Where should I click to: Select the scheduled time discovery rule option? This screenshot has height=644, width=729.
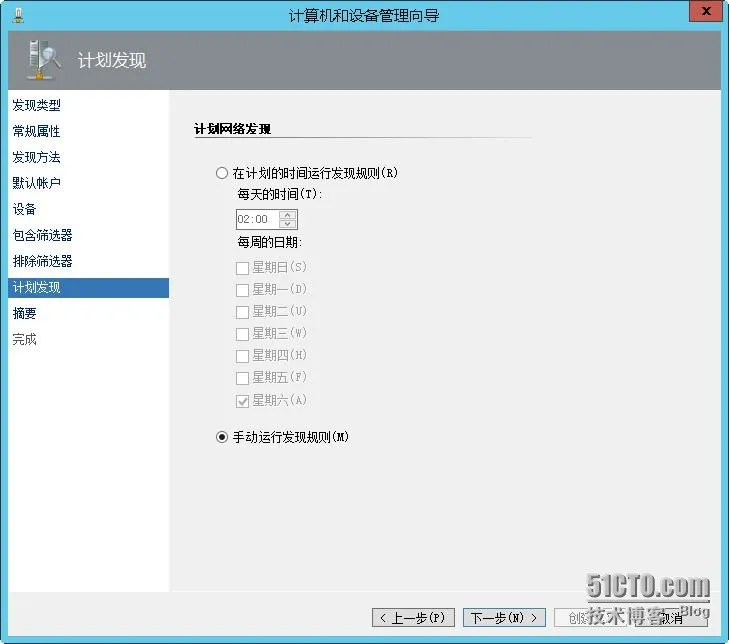222,173
